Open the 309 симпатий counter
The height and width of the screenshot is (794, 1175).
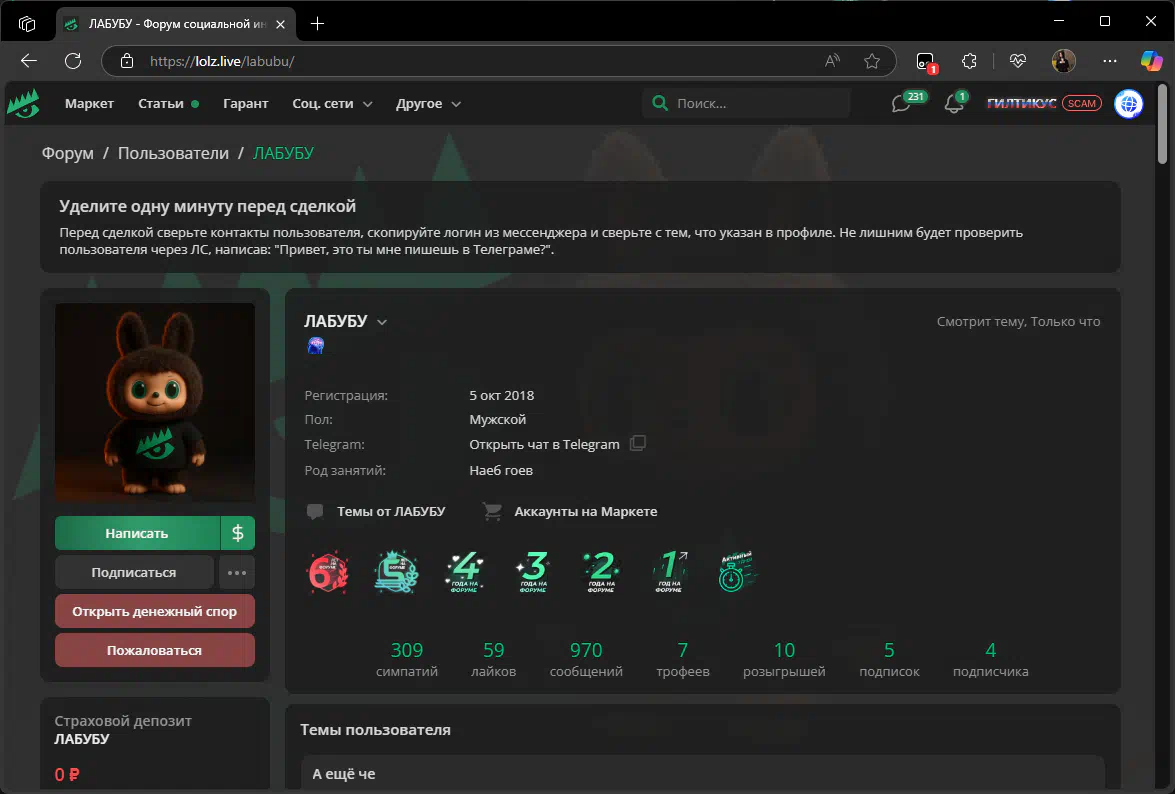point(407,659)
